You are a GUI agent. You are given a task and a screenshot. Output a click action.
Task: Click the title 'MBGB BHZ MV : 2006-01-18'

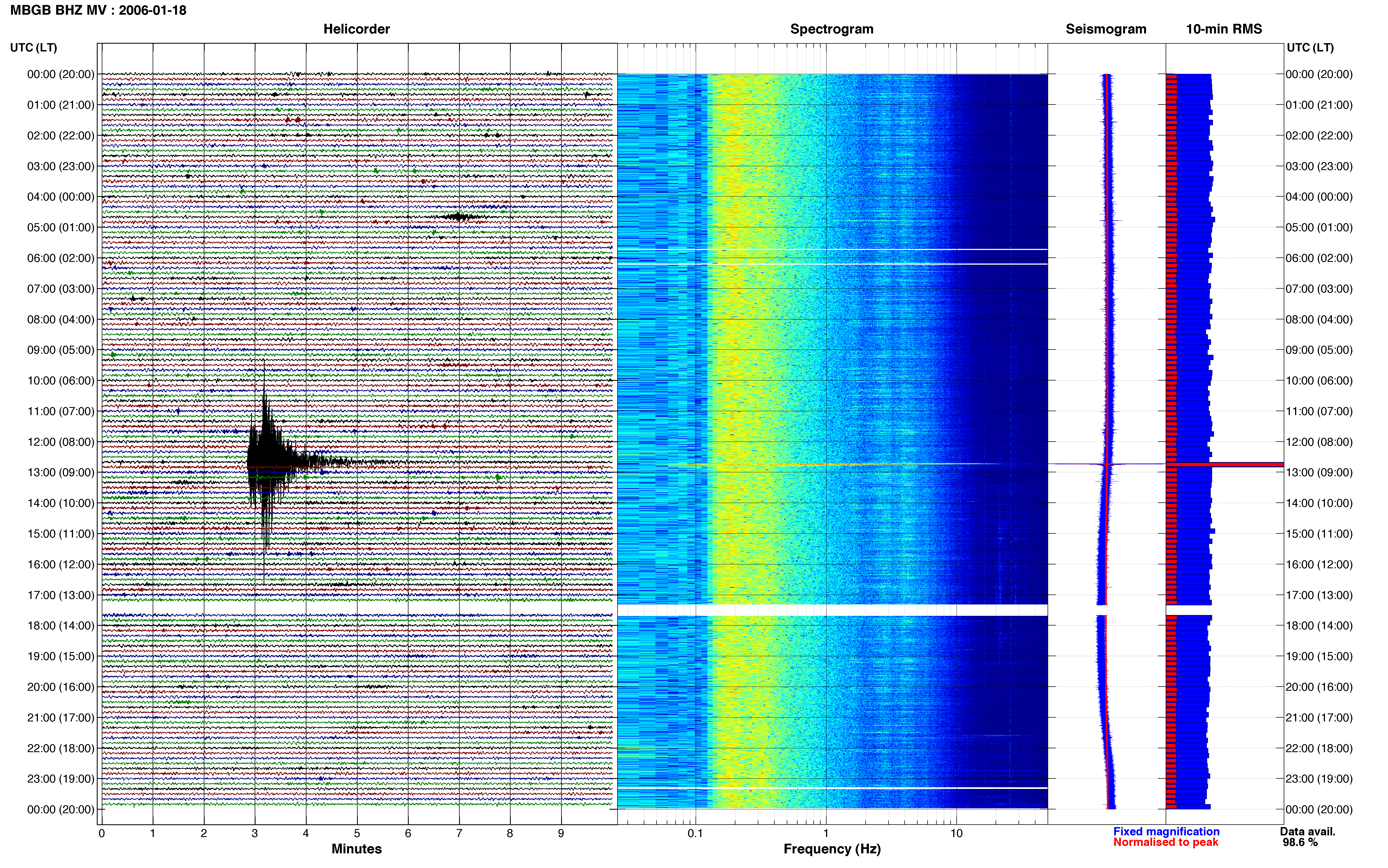pyautogui.click(x=98, y=10)
